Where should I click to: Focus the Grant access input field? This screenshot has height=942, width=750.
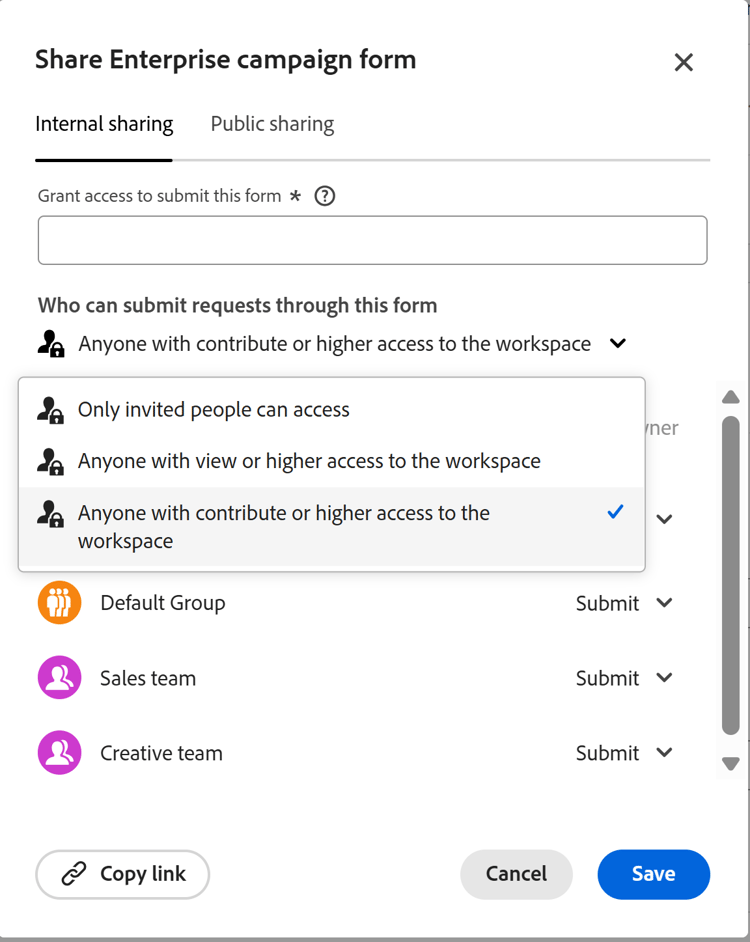point(373,240)
